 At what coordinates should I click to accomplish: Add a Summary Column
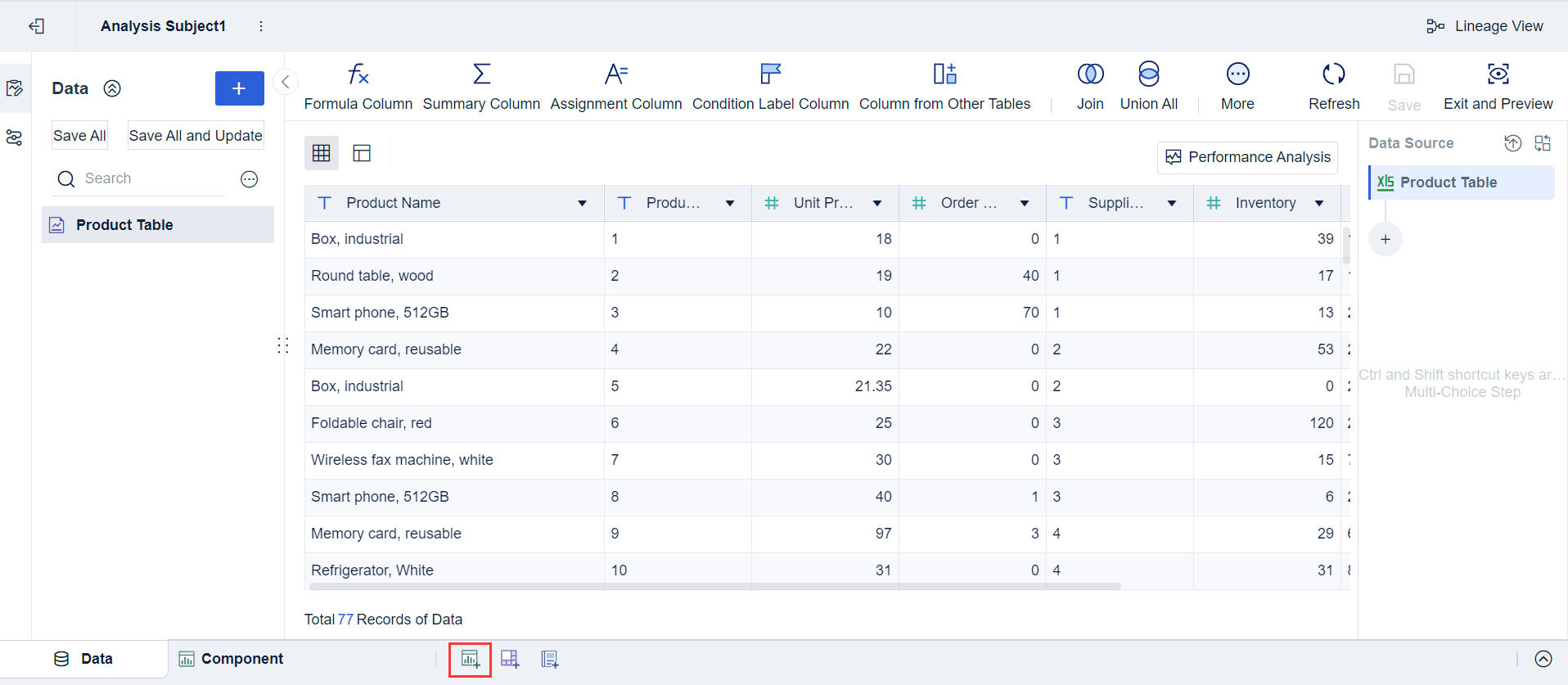click(x=481, y=74)
